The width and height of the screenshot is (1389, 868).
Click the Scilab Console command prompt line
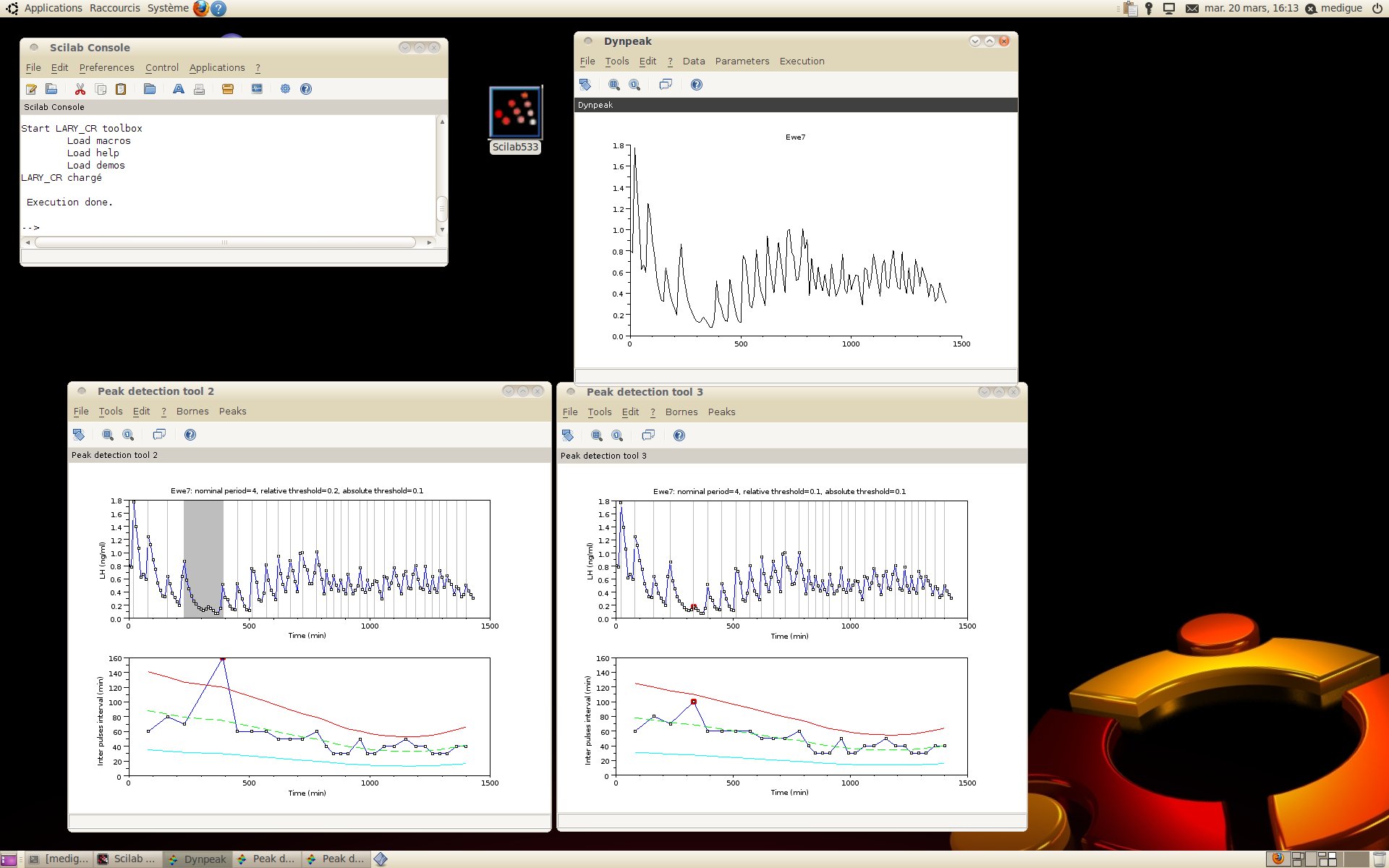coord(229,228)
